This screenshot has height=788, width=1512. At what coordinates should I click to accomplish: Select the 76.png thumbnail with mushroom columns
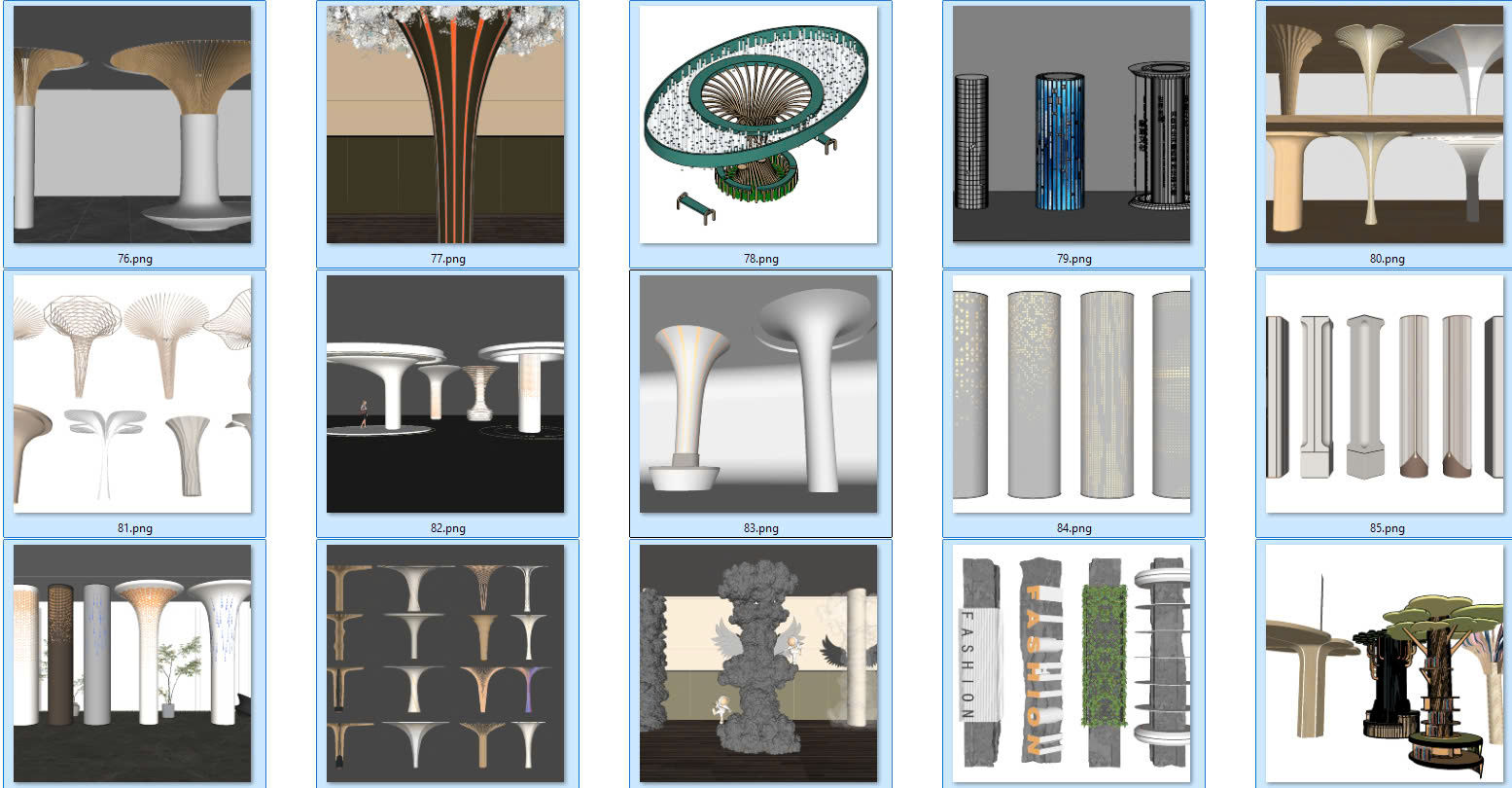(x=132, y=125)
